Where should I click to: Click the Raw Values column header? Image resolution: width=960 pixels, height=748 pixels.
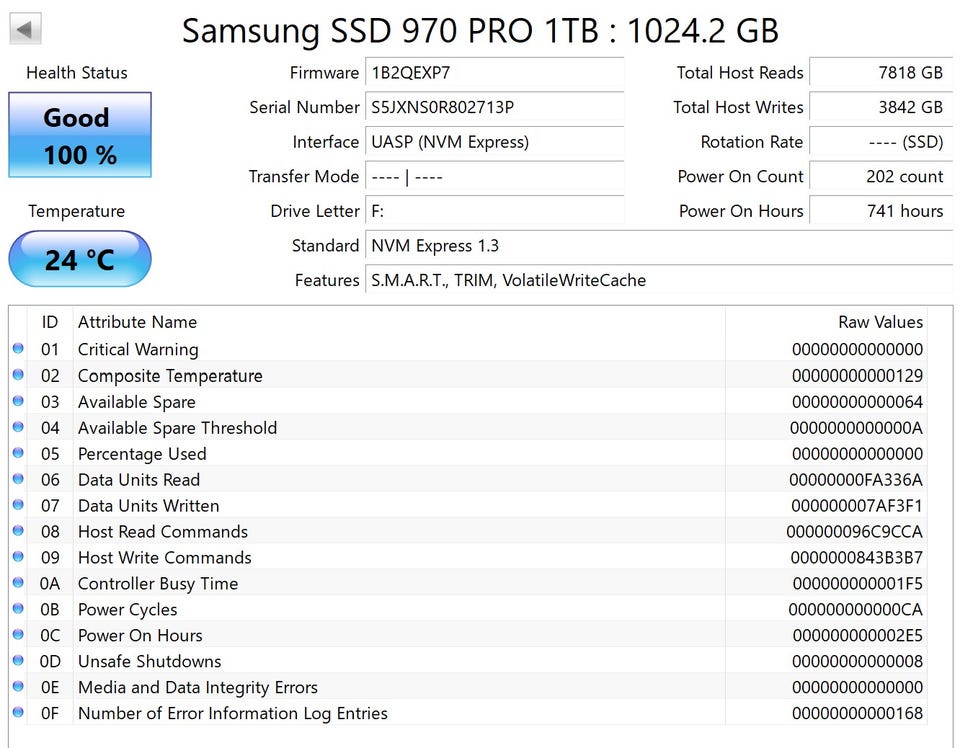(x=880, y=322)
